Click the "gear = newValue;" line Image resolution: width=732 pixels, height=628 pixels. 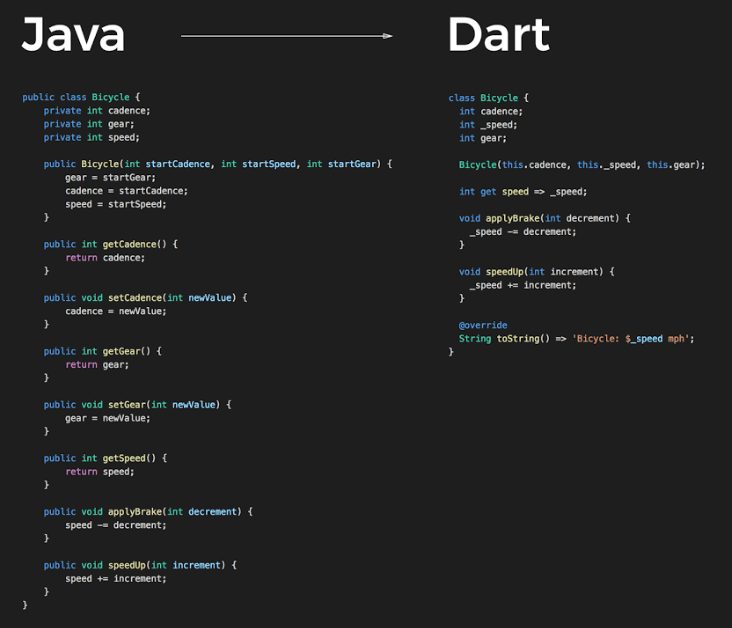tap(107, 418)
